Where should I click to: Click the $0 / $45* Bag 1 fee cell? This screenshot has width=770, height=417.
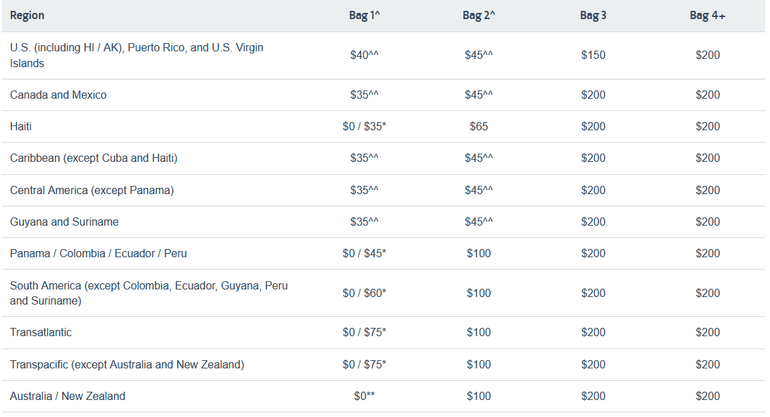tap(364, 254)
